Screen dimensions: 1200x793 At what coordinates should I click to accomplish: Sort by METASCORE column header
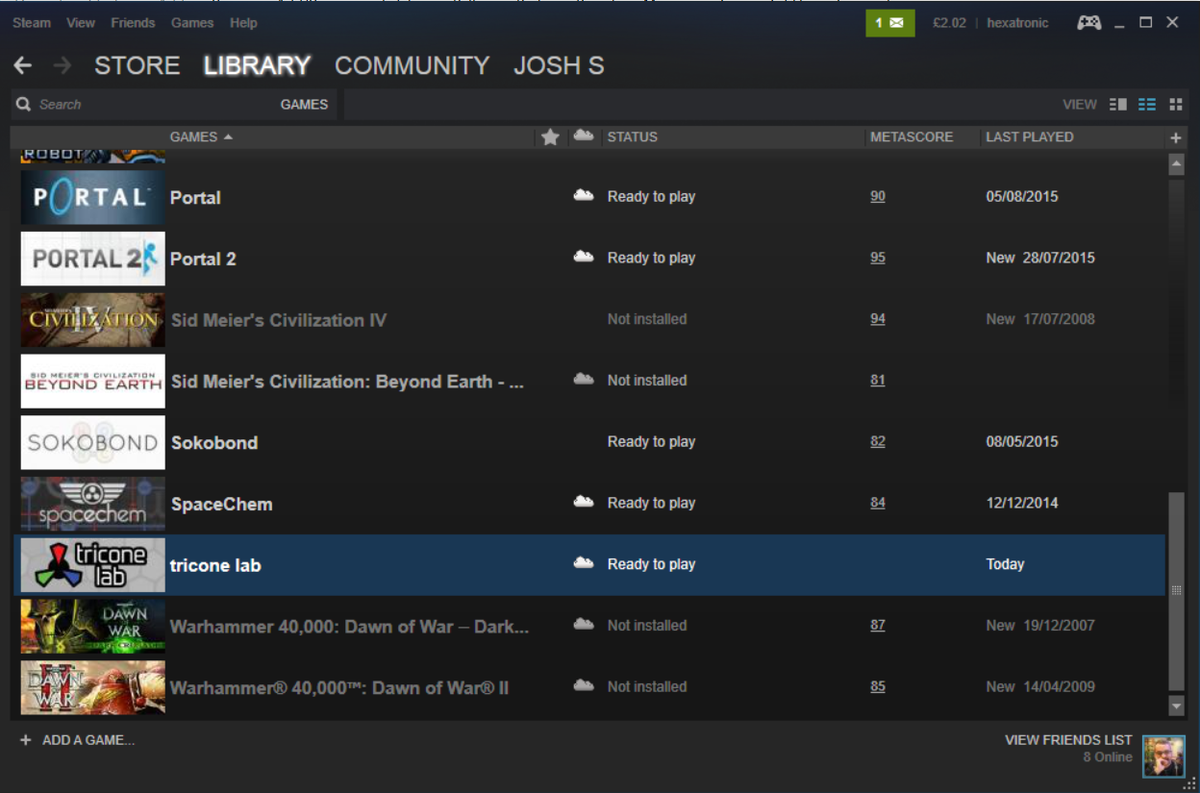[911, 137]
